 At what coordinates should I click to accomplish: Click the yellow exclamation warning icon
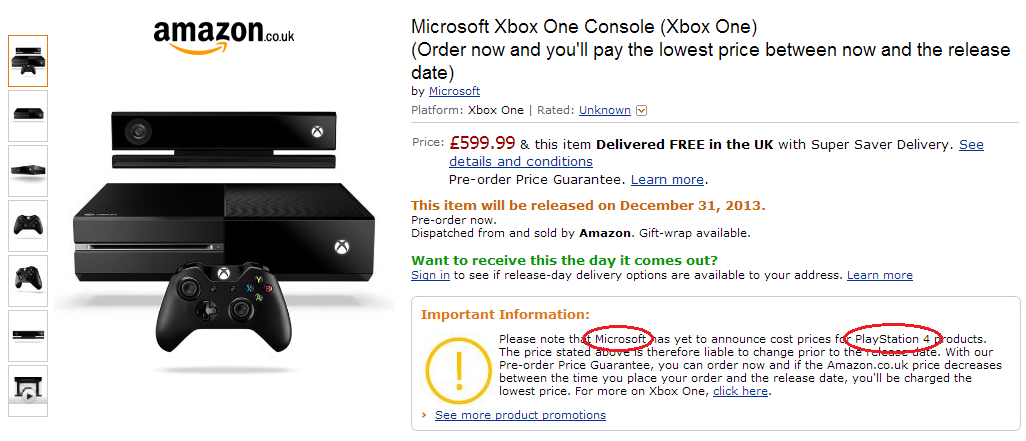point(459,371)
